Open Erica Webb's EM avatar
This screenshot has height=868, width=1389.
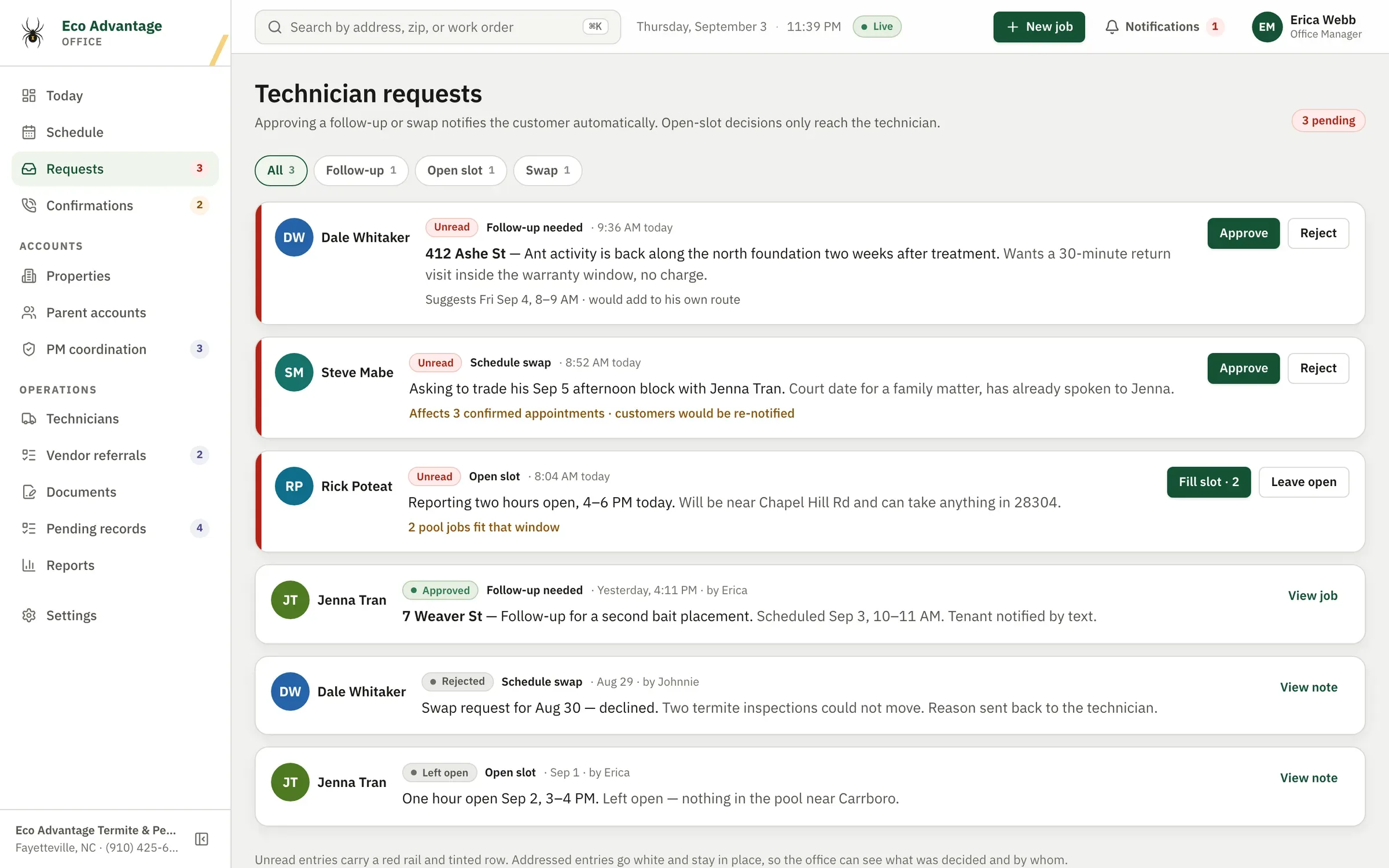coord(1267,27)
